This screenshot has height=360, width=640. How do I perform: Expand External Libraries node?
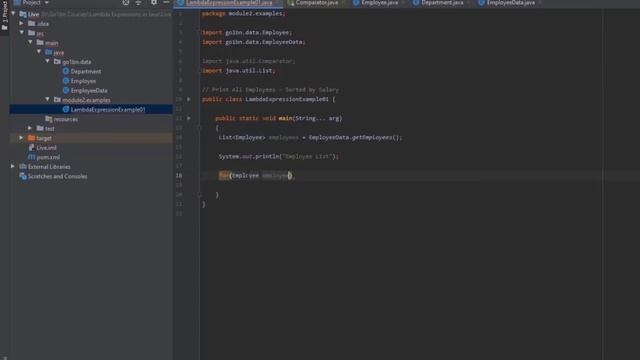click(13, 166)
